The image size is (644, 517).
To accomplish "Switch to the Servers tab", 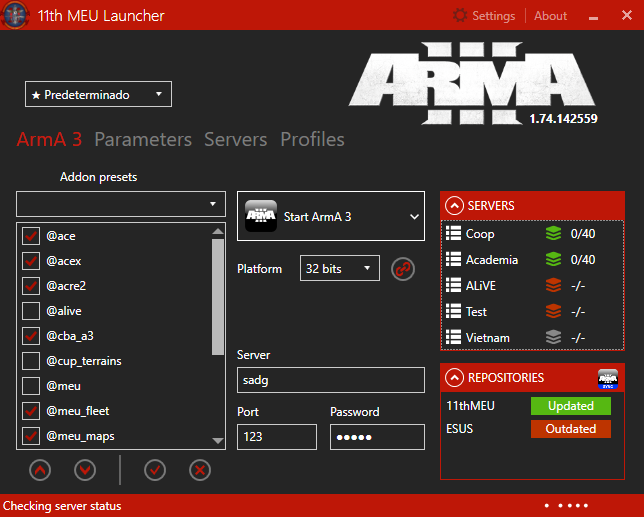I will 236,139.
